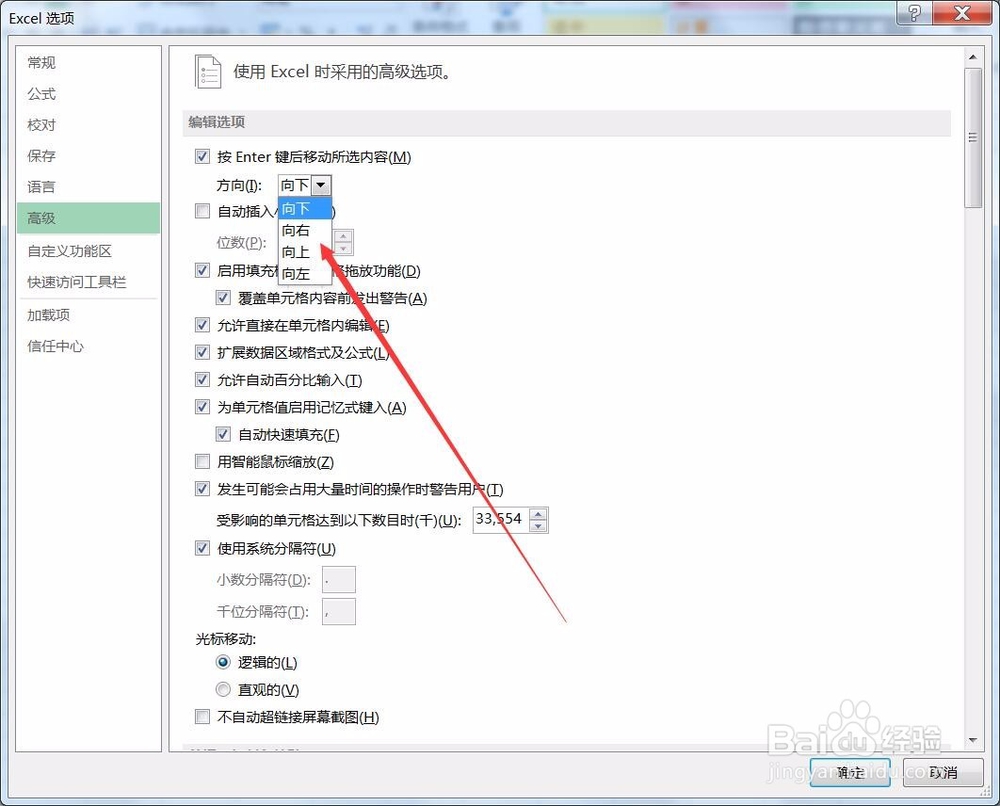Increase affected cells count spinner
Screen dimensions: 1000x806
click(x=538, y=514)
